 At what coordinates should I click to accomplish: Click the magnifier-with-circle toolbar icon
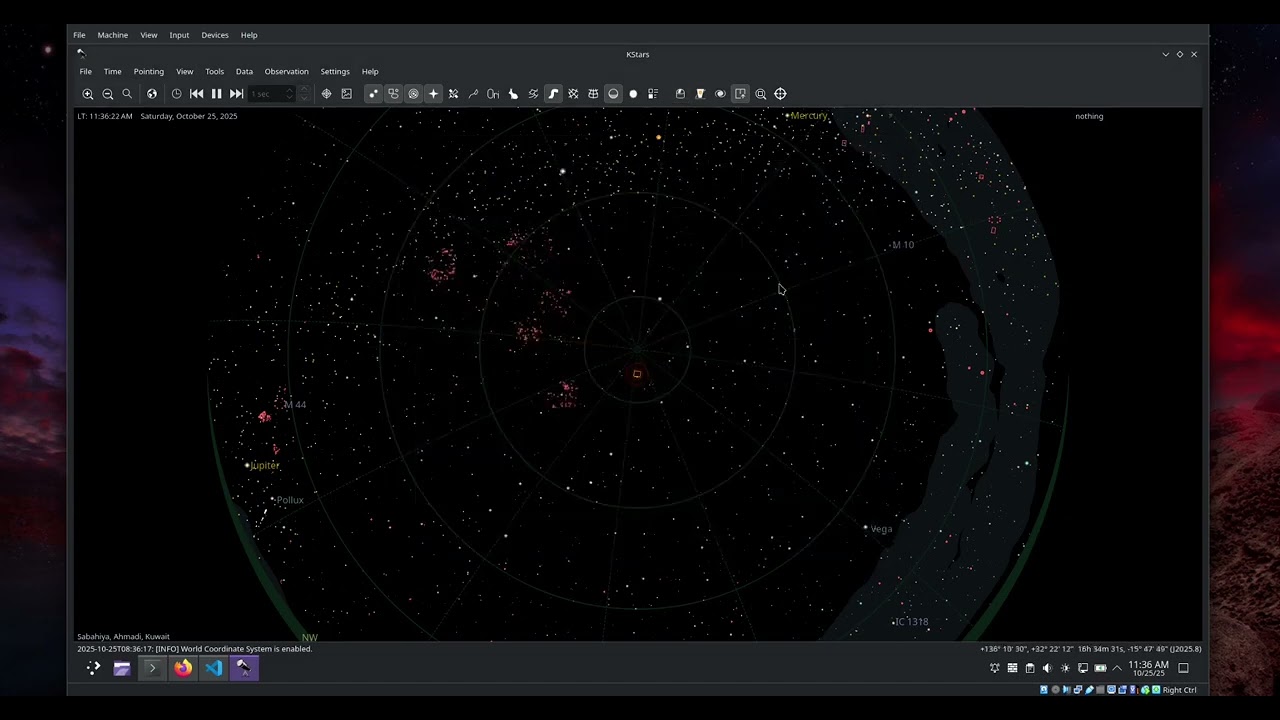[x=761, y=94]
